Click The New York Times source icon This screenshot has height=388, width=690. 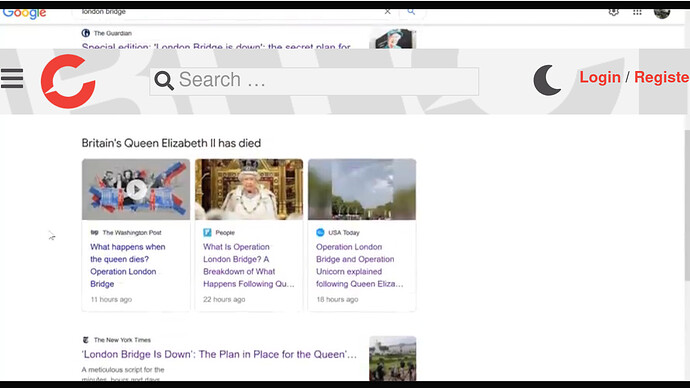pos(86,340)
